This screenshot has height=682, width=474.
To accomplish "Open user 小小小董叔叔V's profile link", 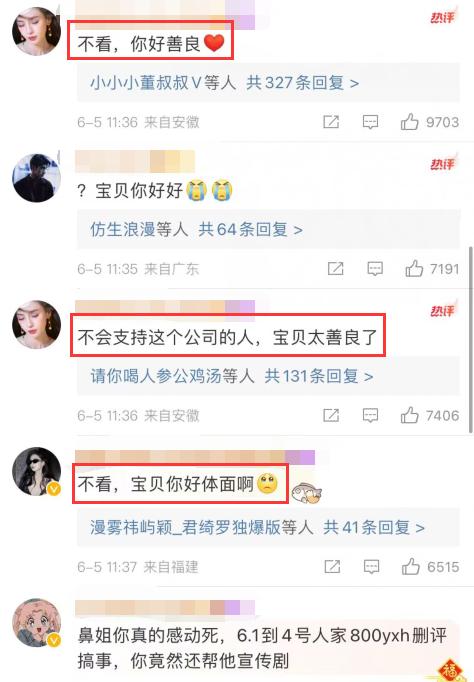I will point(146,83).
